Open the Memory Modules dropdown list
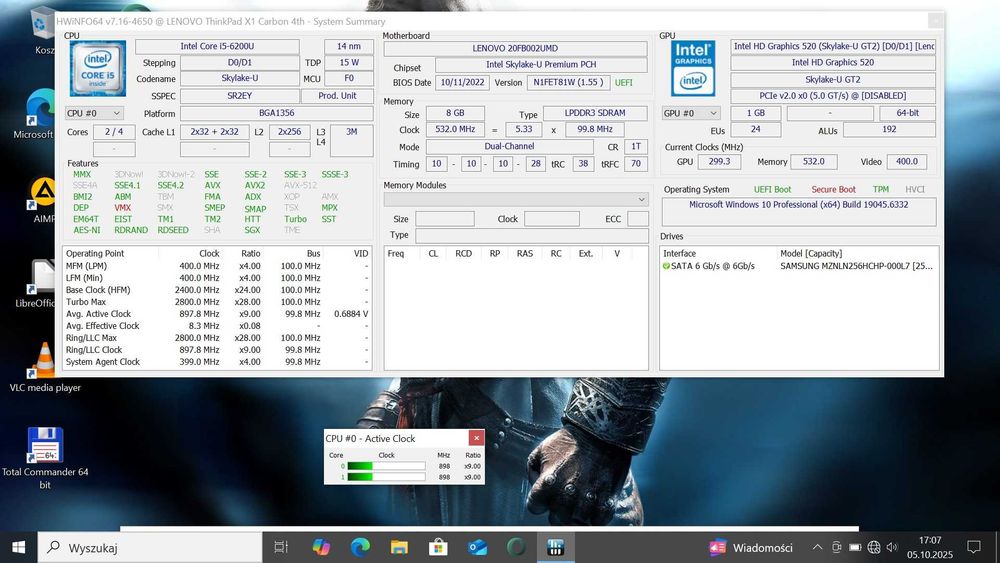Viewport: 1000px width, 563px height. tap(516, 199)
